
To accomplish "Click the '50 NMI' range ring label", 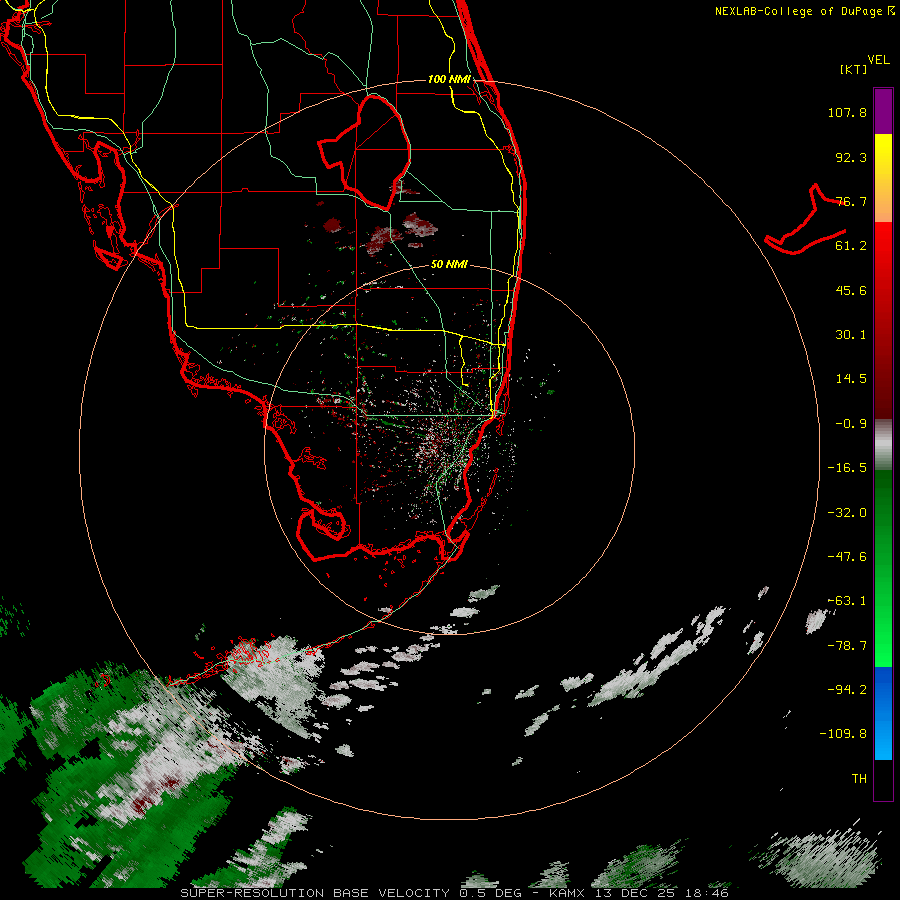I will click(449, 265).
